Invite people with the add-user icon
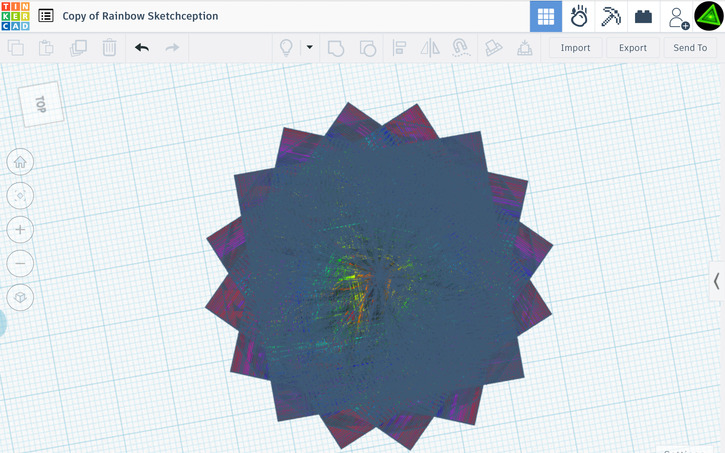Screen dimensions: 725x453 678,18
